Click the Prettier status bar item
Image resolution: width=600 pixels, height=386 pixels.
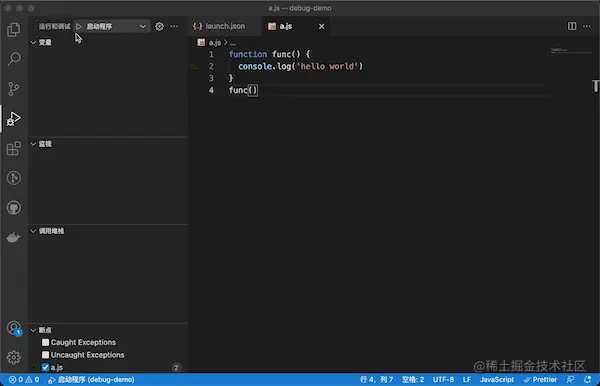[540, 380]
